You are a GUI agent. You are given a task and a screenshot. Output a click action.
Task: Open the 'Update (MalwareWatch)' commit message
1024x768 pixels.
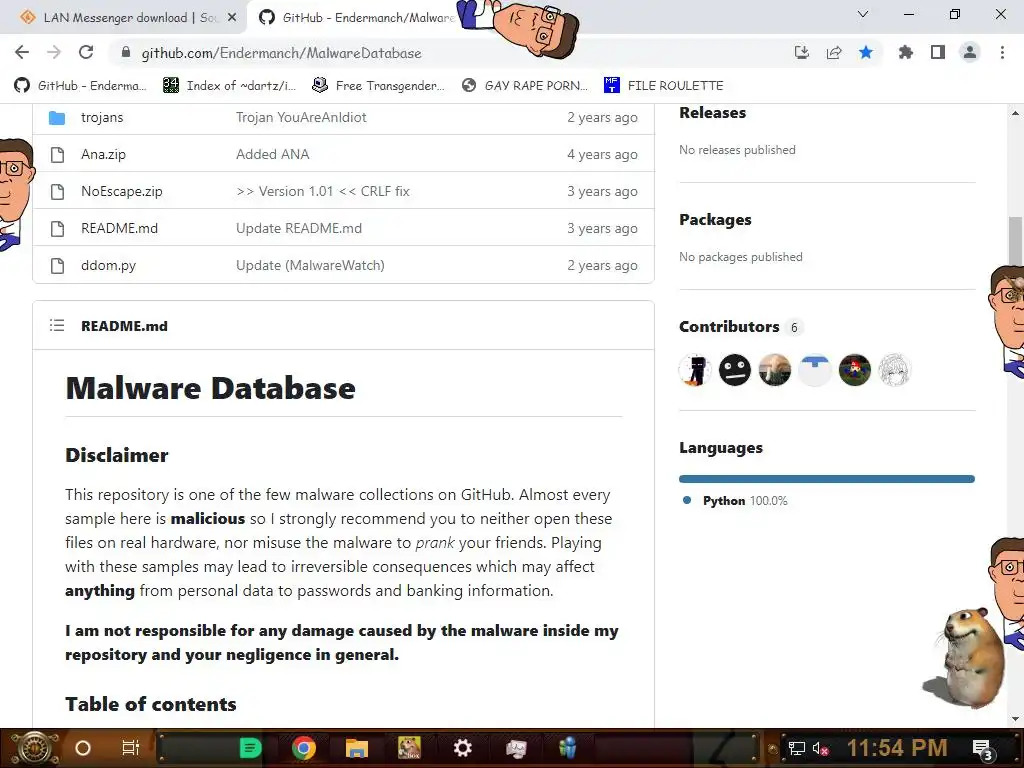click(310, 266)
